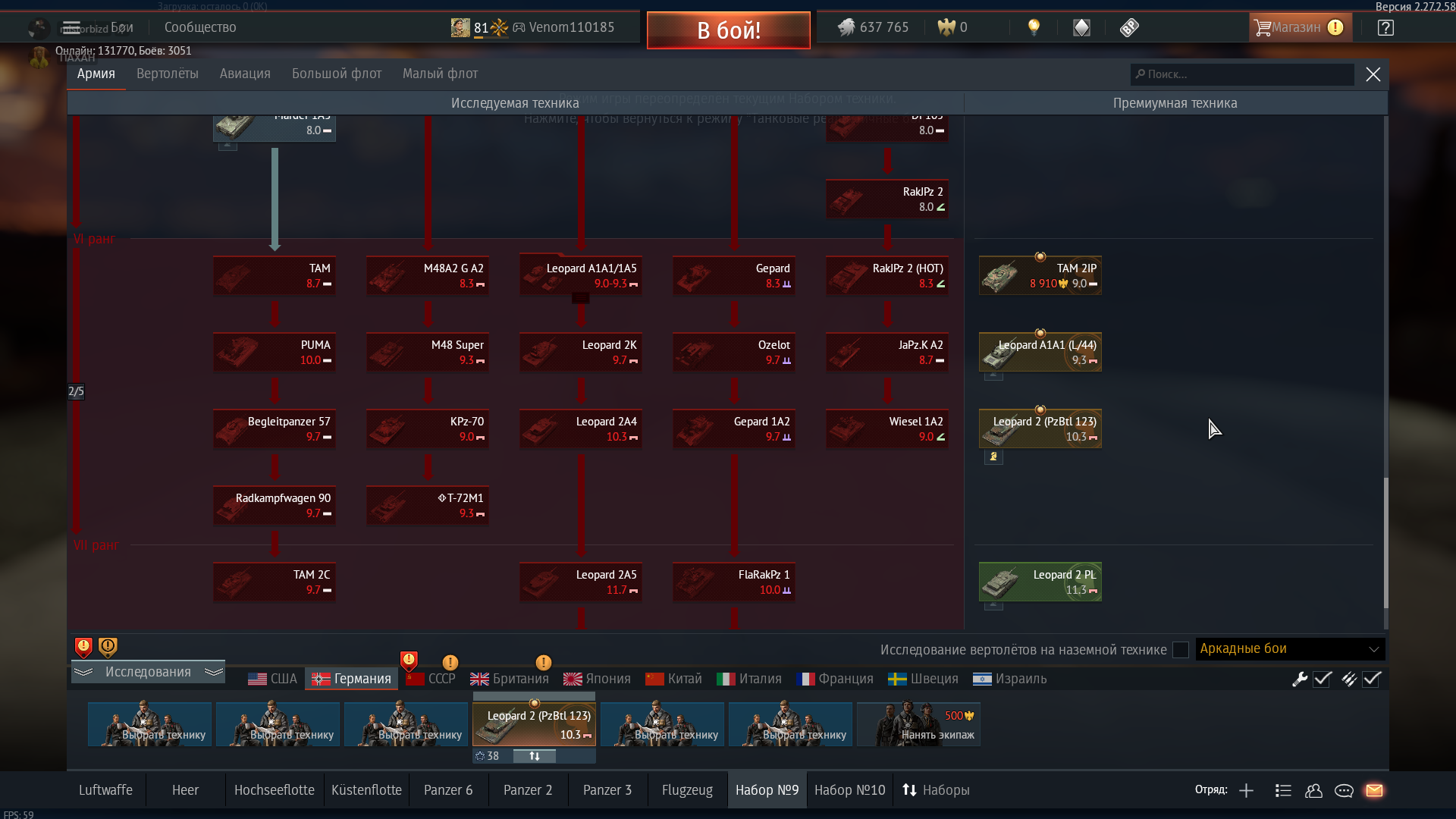Open the chat speech bubble icon

coord(1344,790)
